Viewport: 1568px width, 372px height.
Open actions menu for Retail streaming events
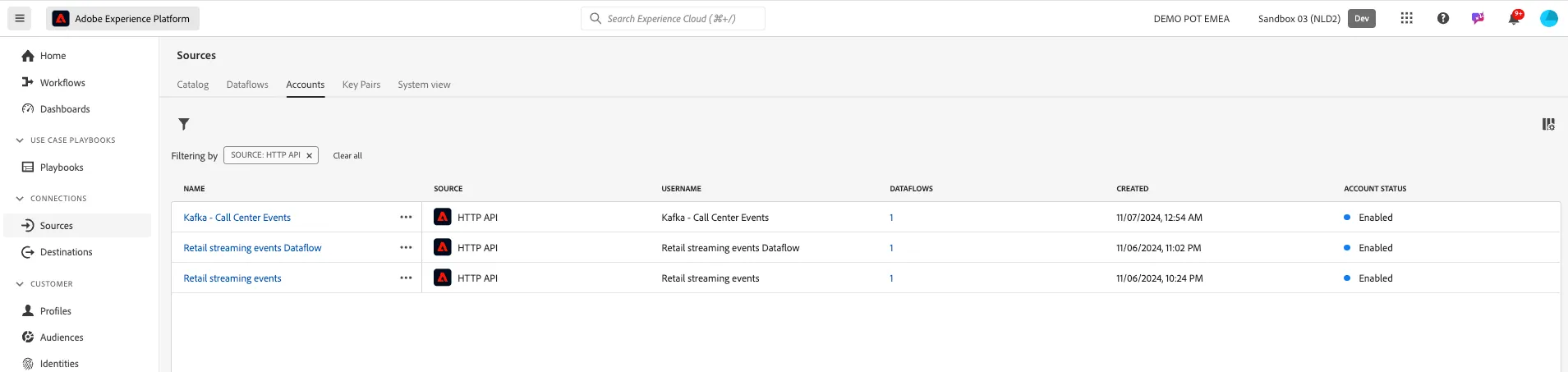click(x=406, y=278)
